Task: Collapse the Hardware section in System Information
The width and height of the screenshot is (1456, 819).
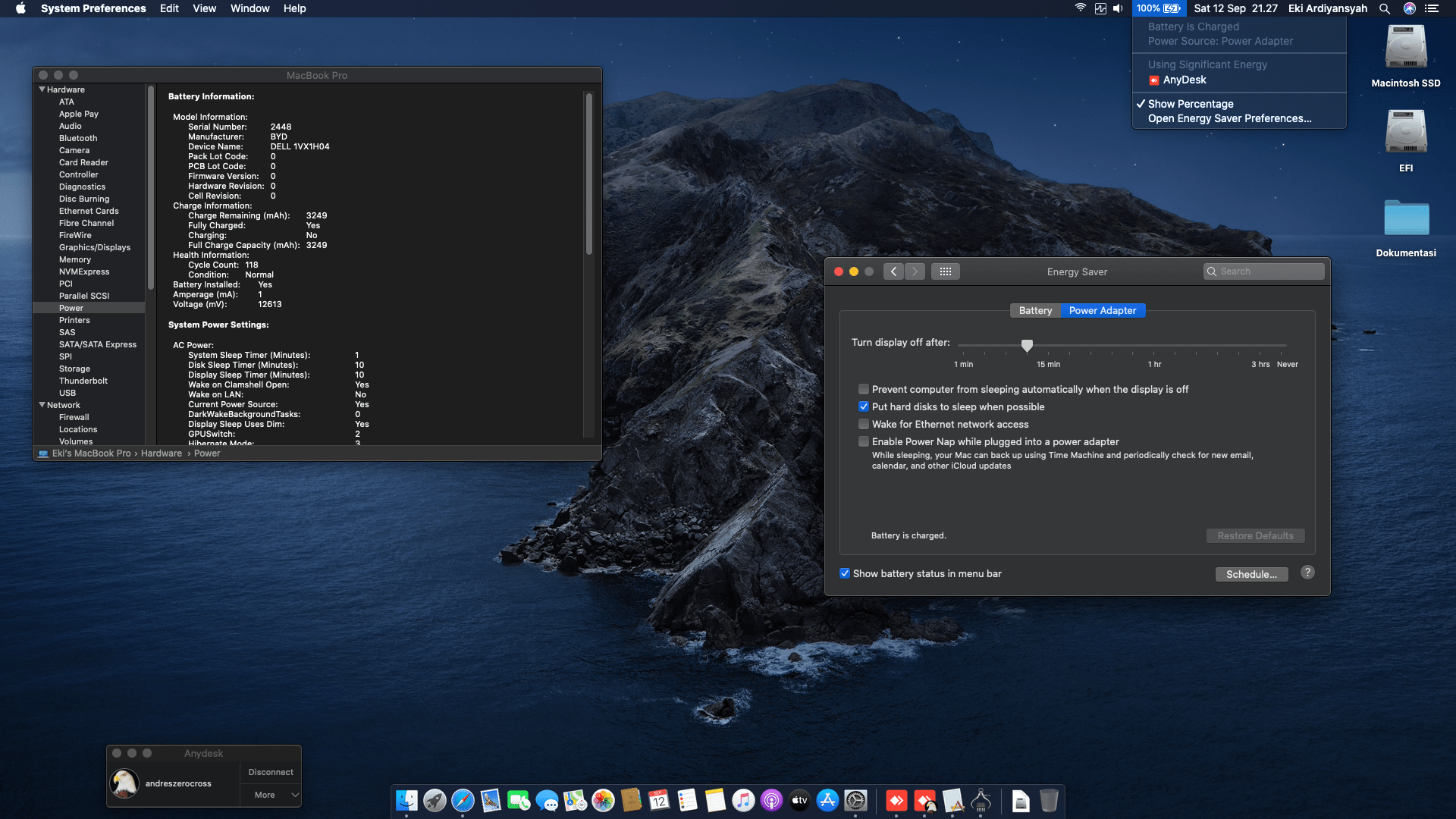Action: (x=42, y=89)
